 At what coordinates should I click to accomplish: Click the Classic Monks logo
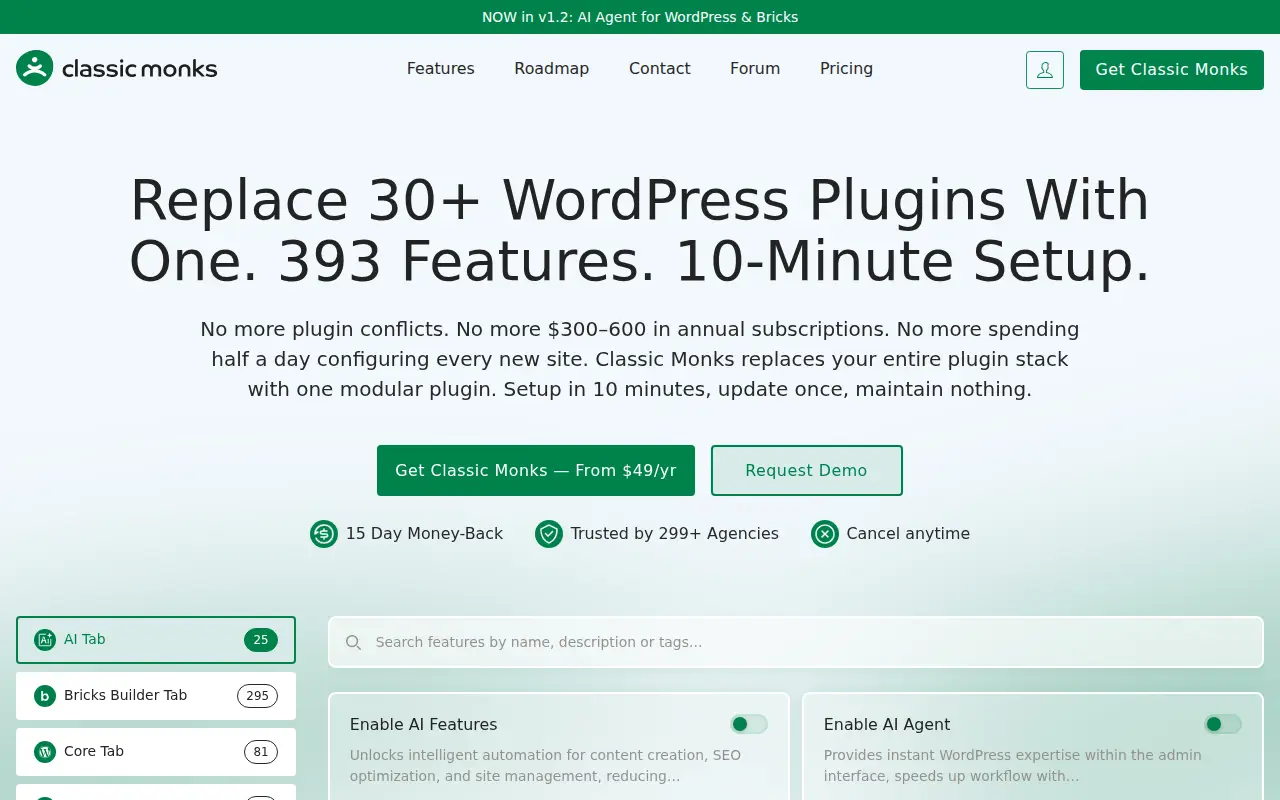coord(117,68)
